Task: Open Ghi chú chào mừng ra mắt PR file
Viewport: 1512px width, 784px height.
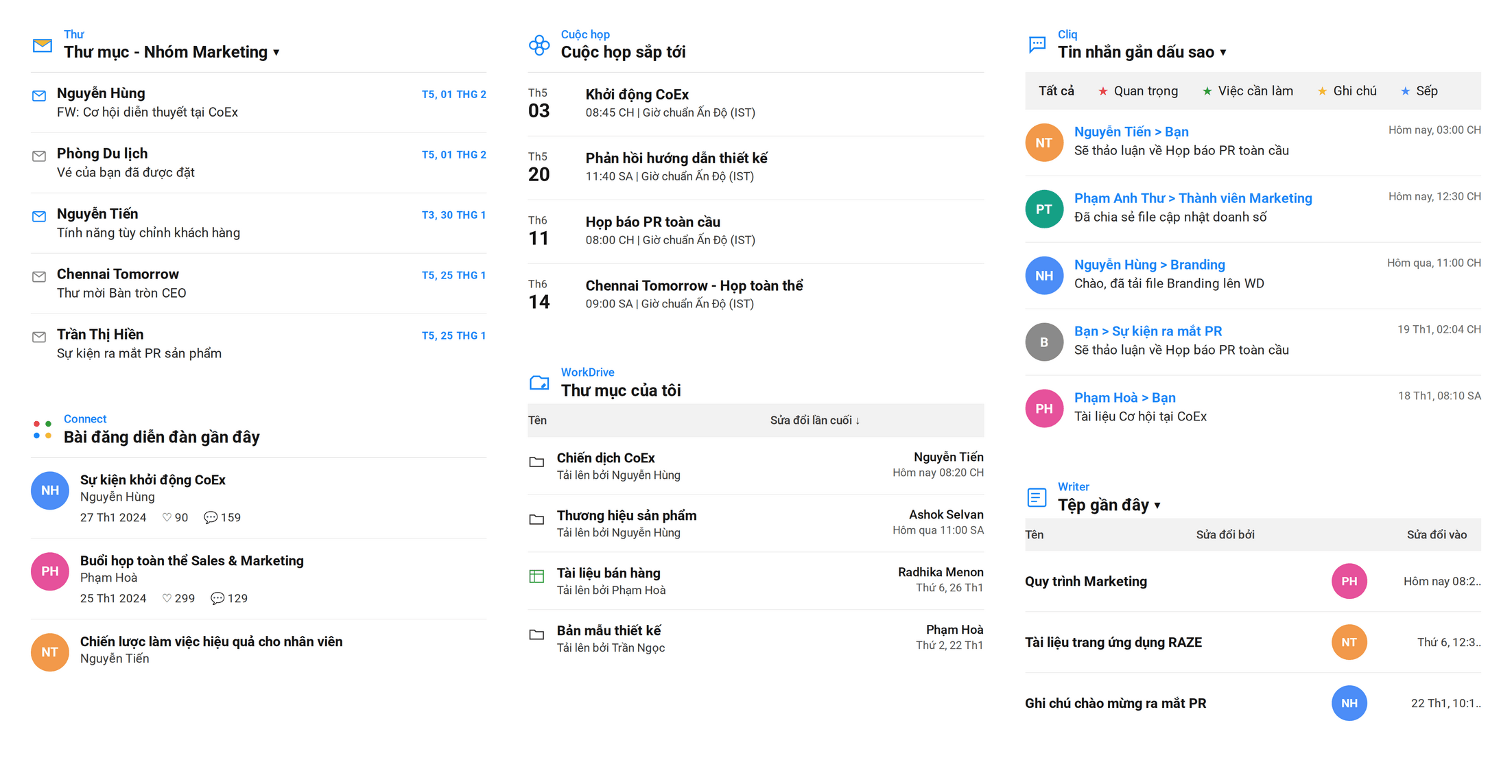Action: [x=1115, y=704]
